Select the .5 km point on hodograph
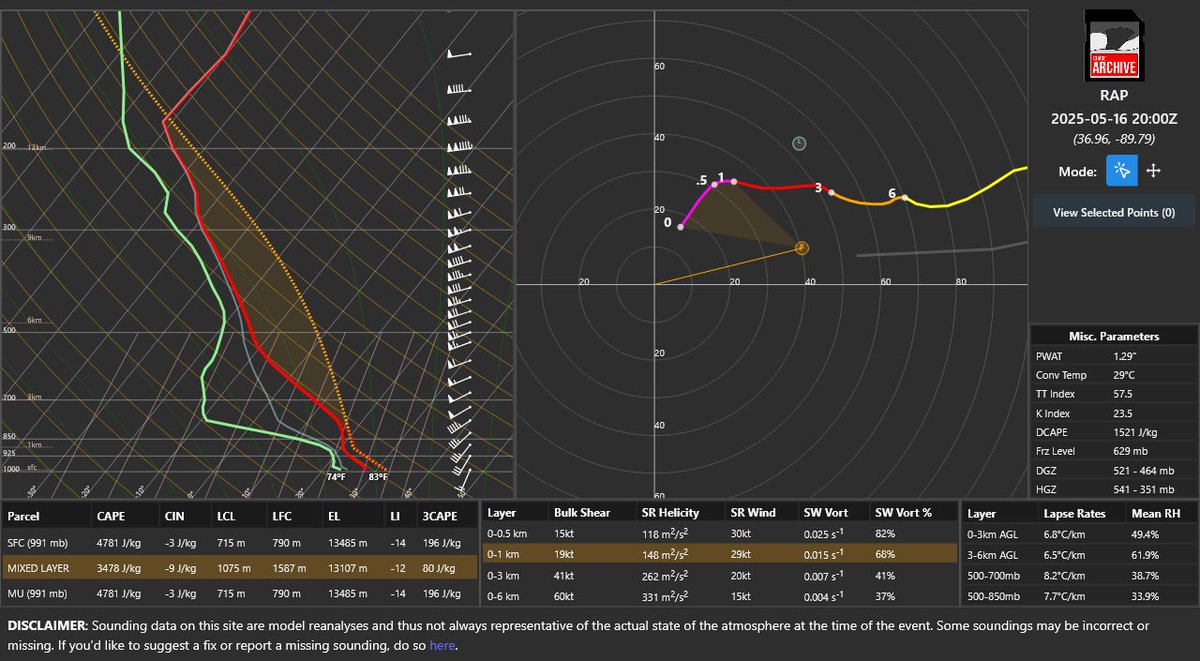 click(714, 184)
